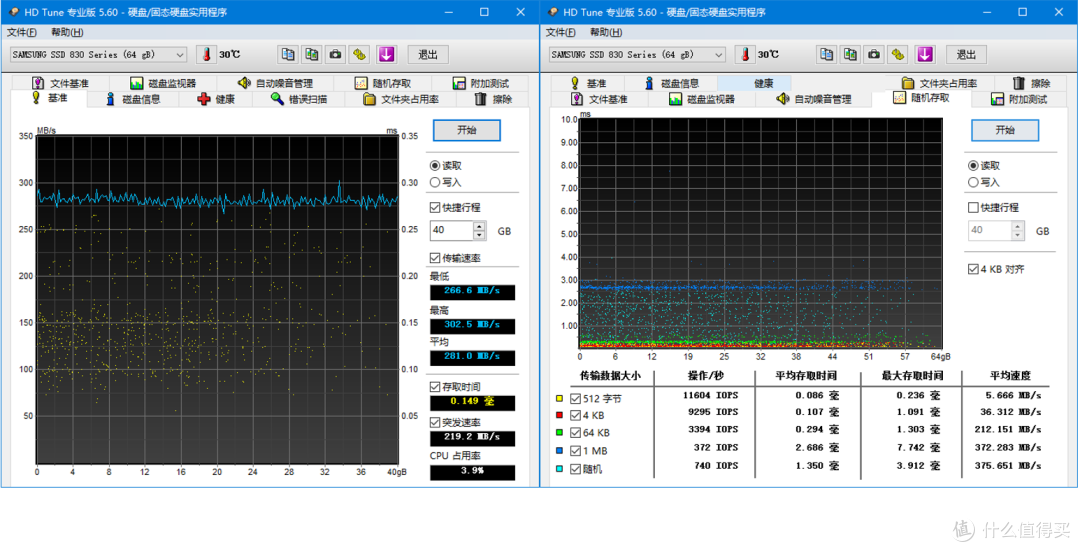This screenshot has width=1080, height=552.
Task: Open 文件夹占用率 tab in 基准 benchmark window
Action: point(401,99)
